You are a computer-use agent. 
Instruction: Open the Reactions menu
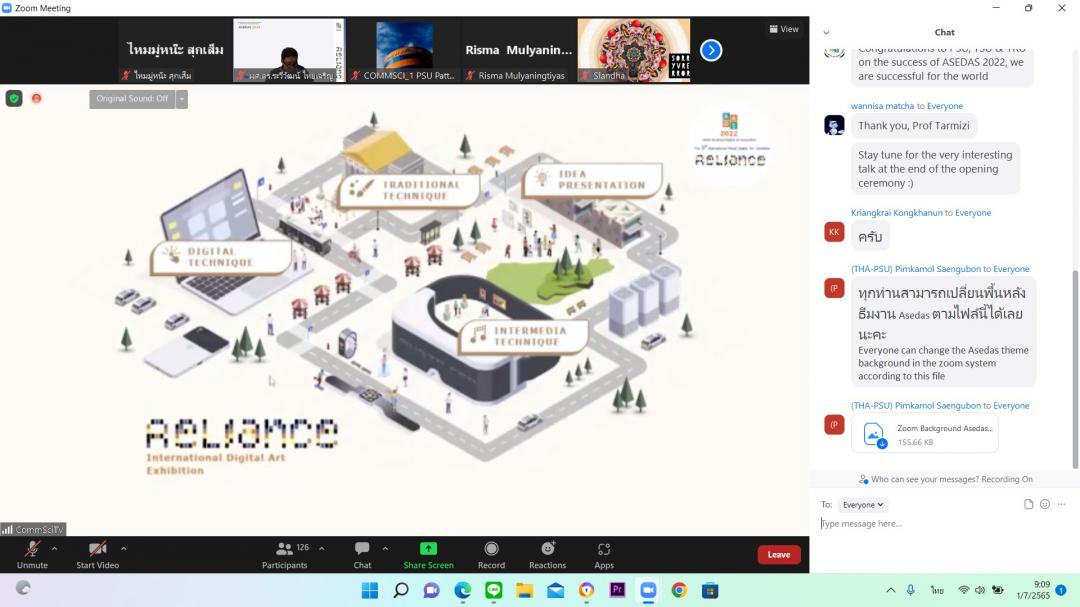pyautogui.click(x=547, y=549)
